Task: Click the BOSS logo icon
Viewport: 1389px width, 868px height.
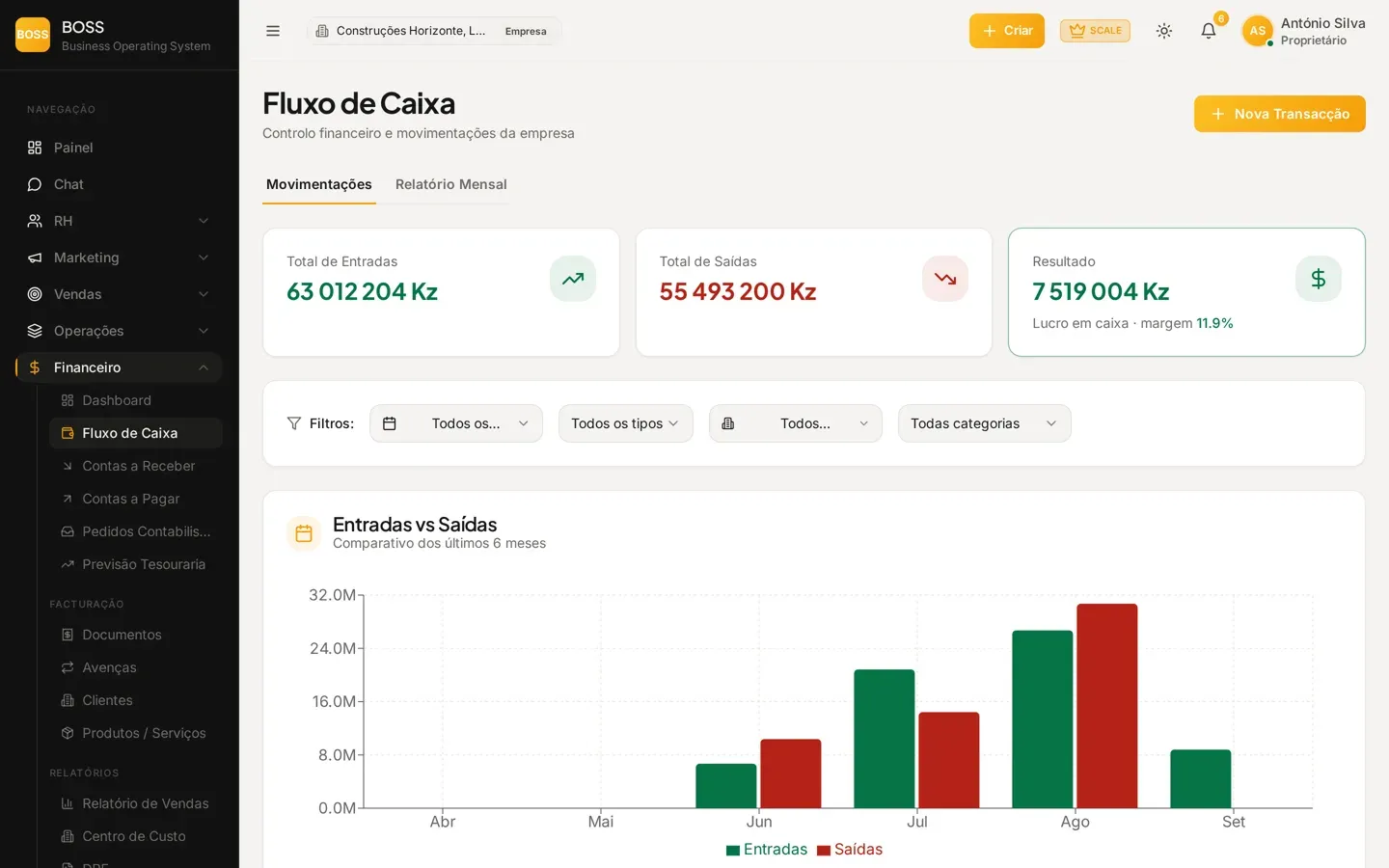Action: pyautogui.click(x=33, y=35)
